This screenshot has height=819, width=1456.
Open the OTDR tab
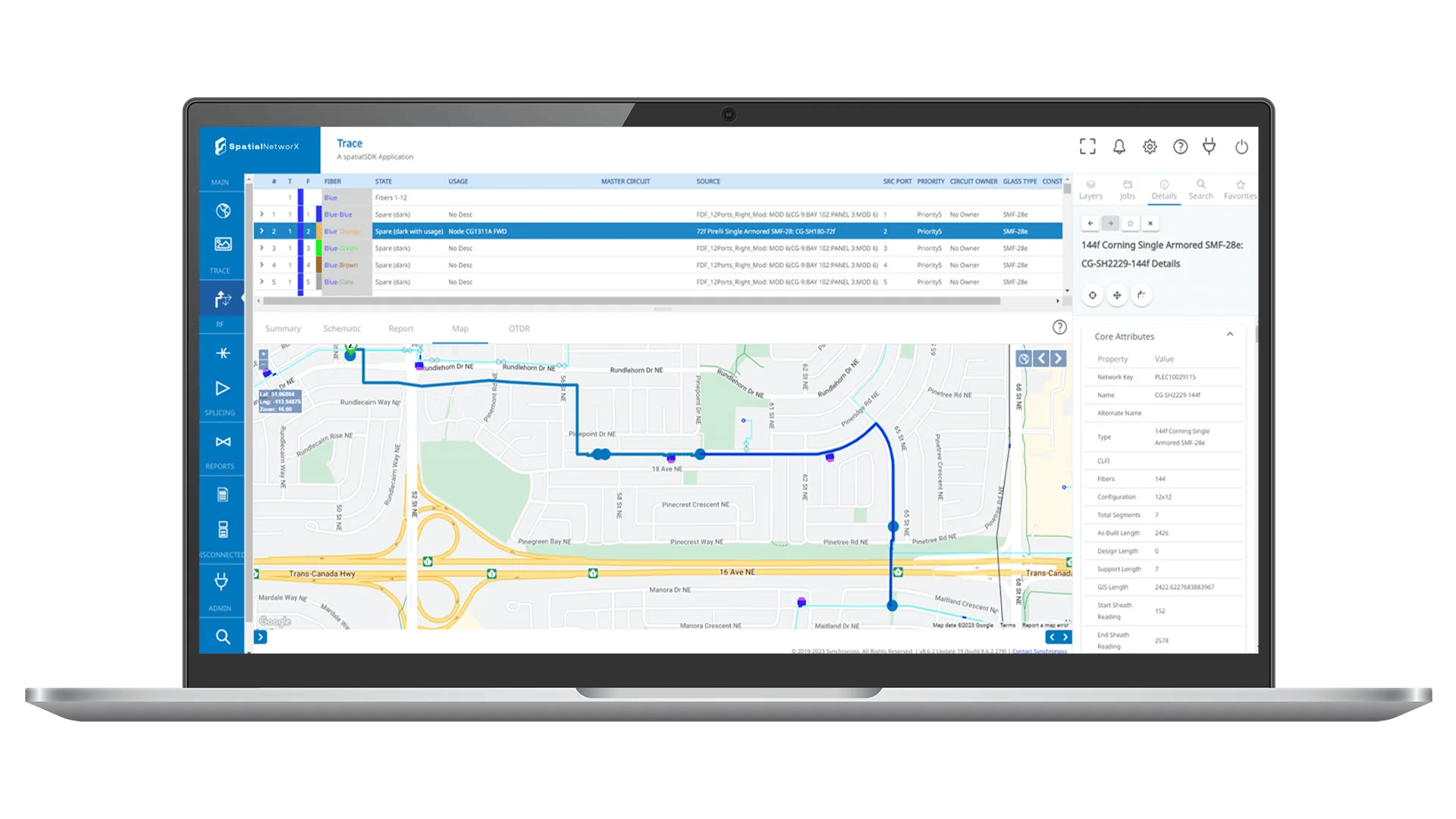[519, 328]
